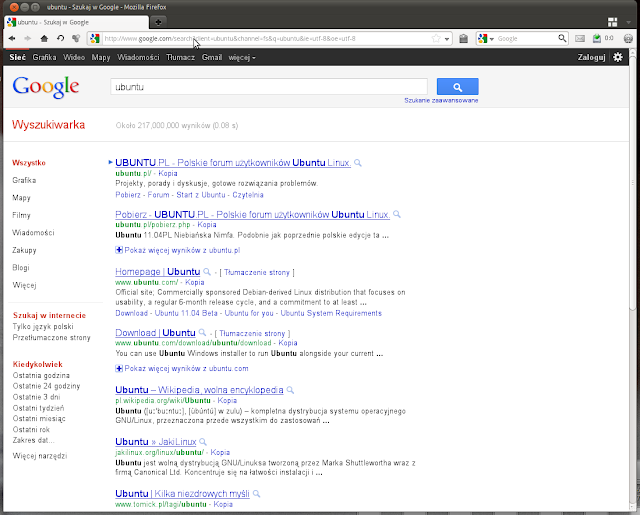Filter by 'Ostatni tydzień'
Screen dimensions: 640x515
tap(38, 408)
